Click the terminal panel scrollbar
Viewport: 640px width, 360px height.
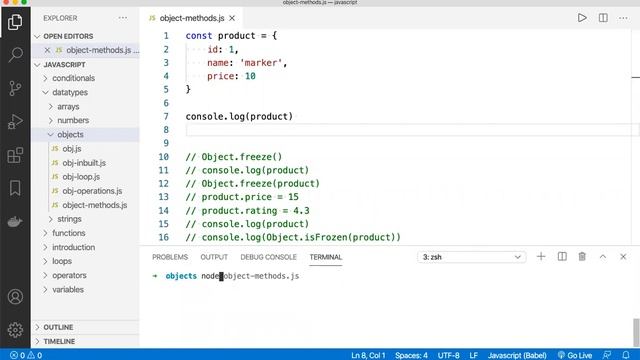[636, 332]
